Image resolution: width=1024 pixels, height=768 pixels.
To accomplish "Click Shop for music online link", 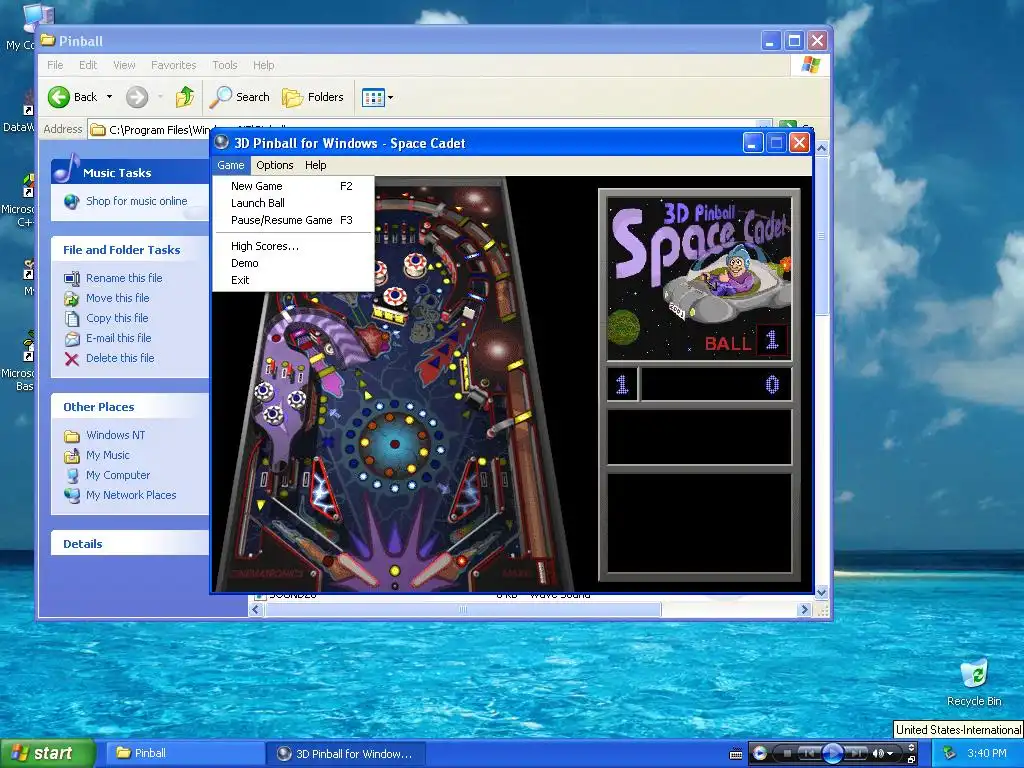I will point(136,201).
